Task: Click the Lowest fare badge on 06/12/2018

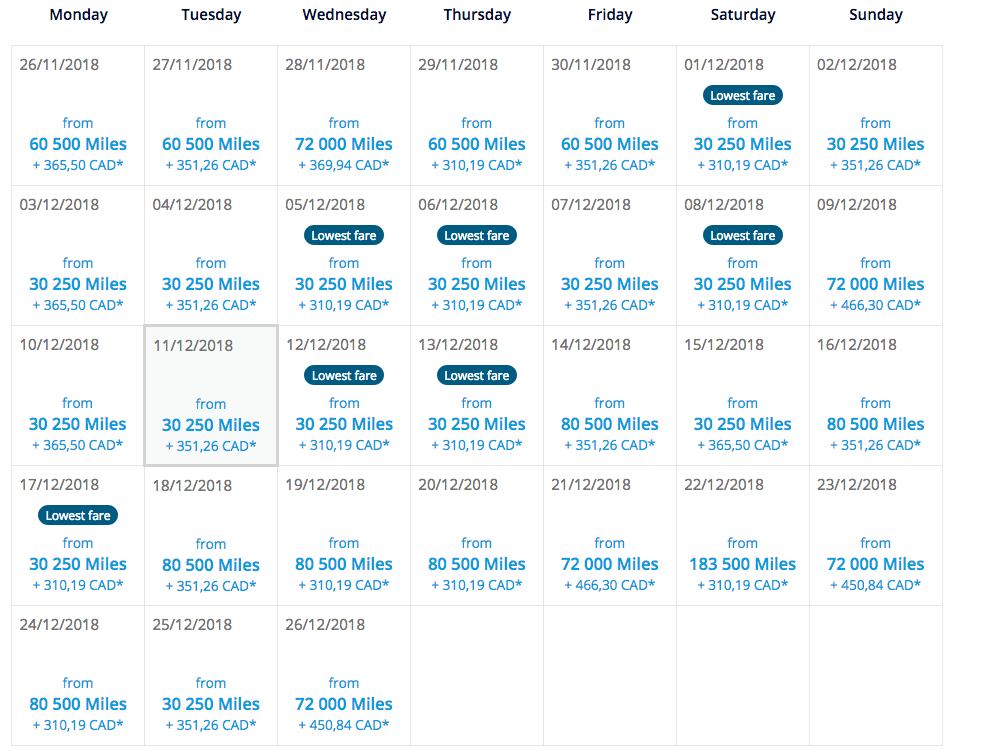Action: (477, 236)
